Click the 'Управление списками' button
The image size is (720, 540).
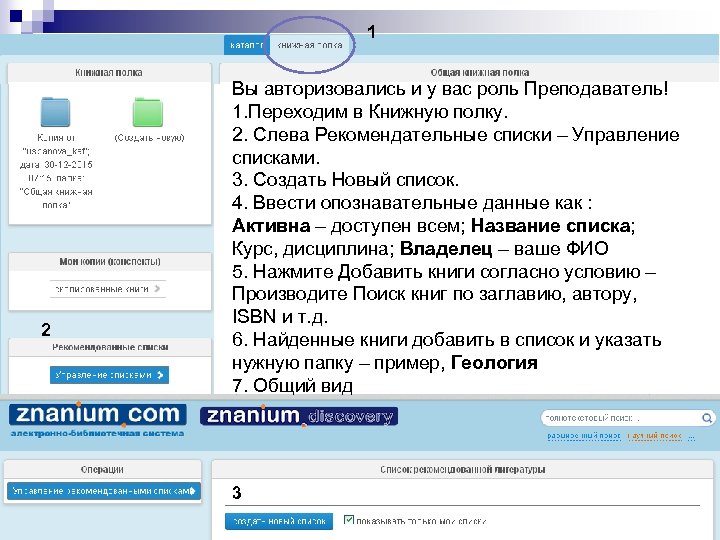tap(109, 375)
